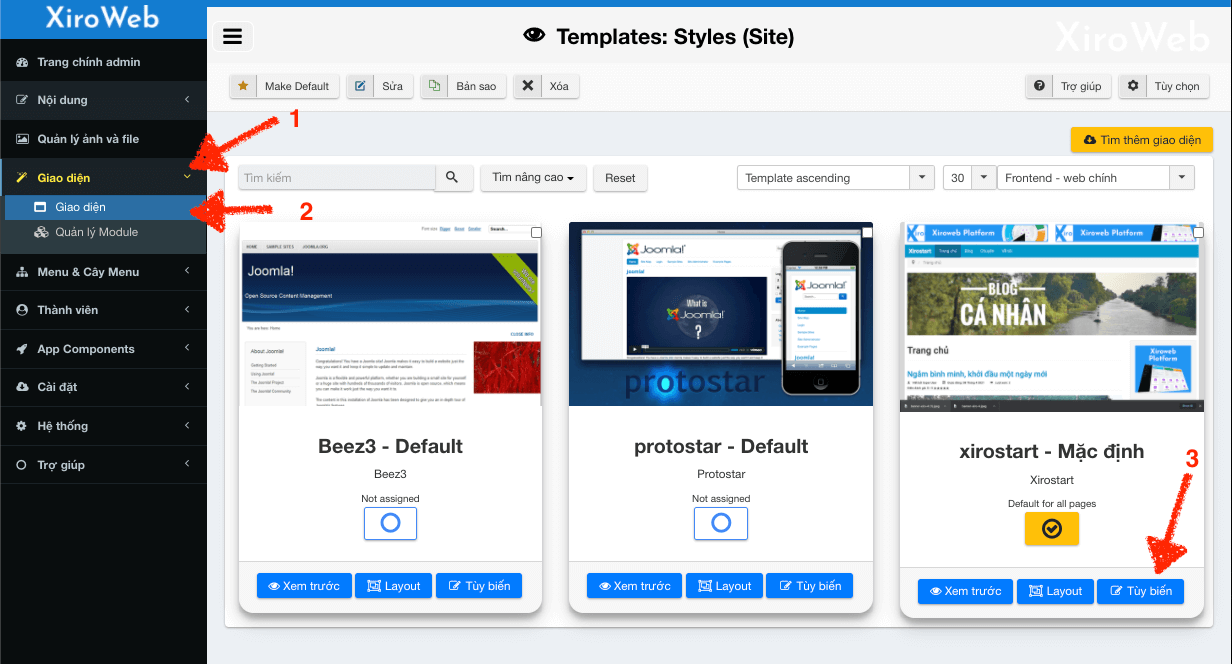1232x664 pixels.
Task: Click the edit pencil icon beside Sửa
Action: click(360, 86)
